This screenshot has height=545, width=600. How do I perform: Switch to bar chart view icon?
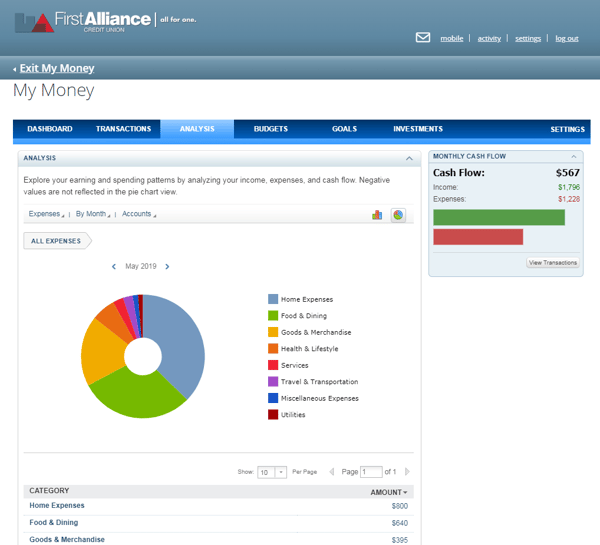[377, 215]
